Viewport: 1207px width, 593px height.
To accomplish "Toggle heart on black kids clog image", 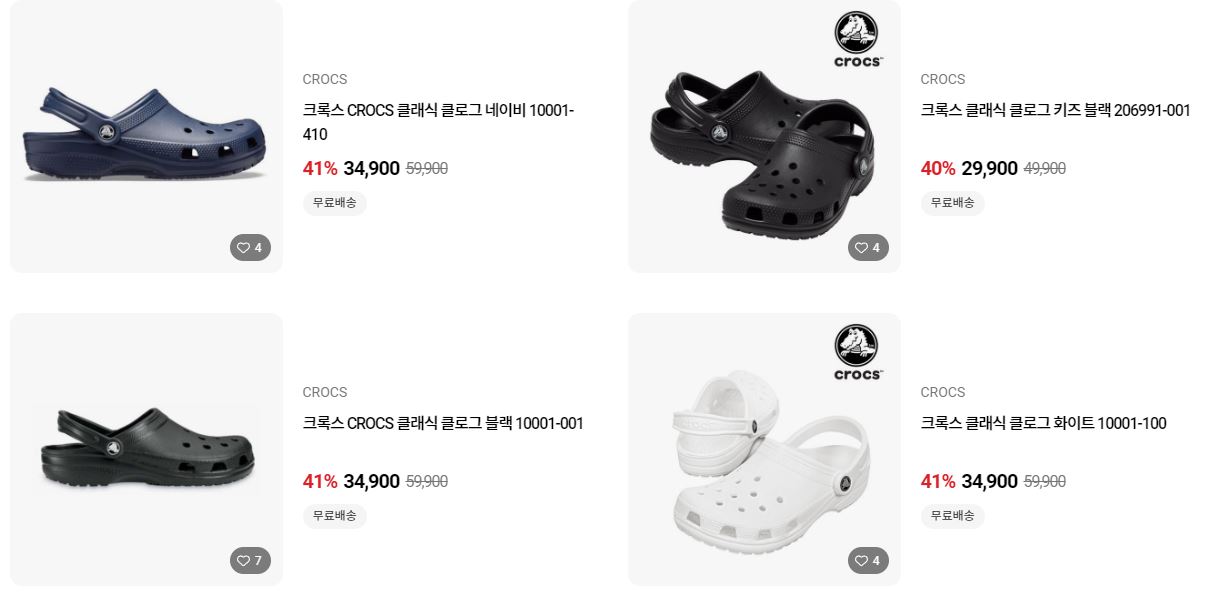I will [868, 247].
